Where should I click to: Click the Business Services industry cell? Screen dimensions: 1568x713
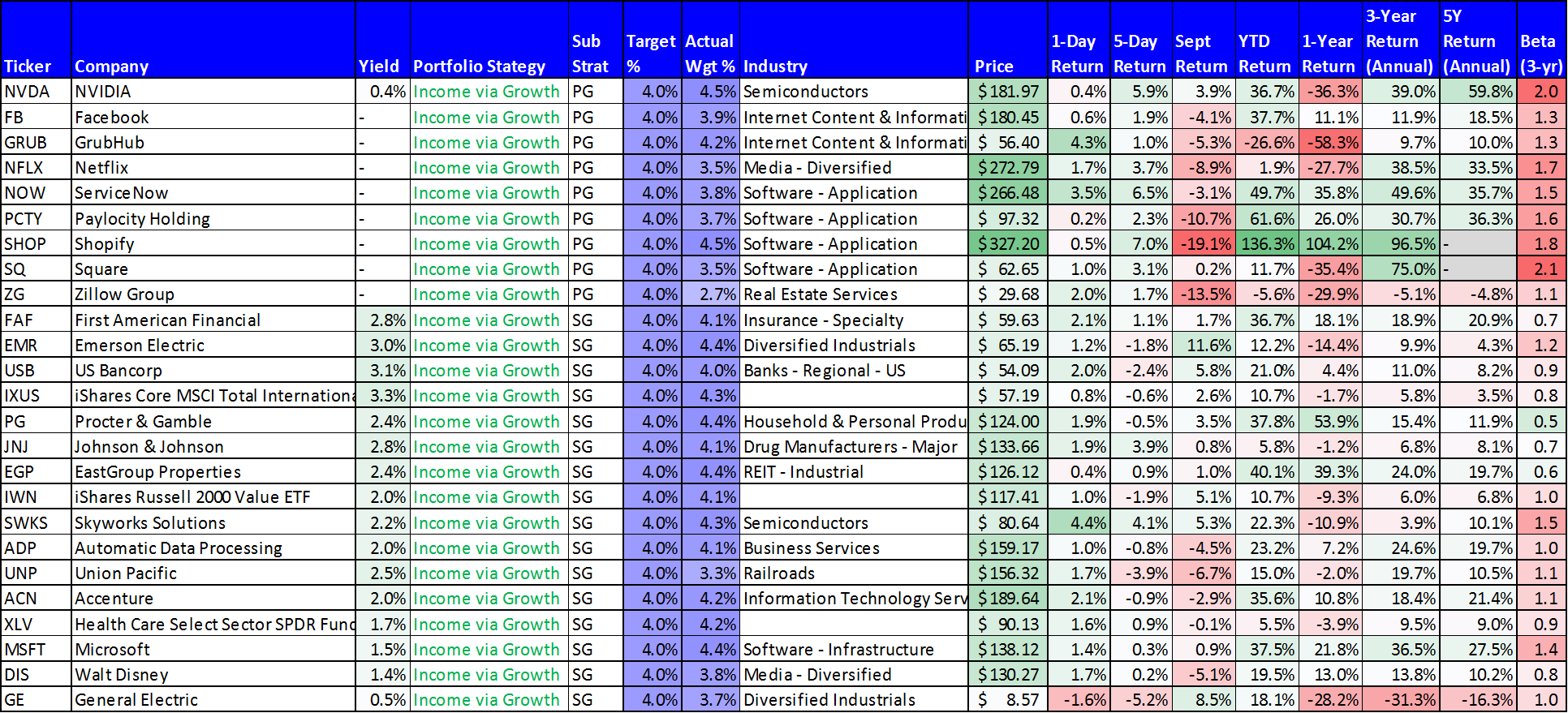point(854,548)
